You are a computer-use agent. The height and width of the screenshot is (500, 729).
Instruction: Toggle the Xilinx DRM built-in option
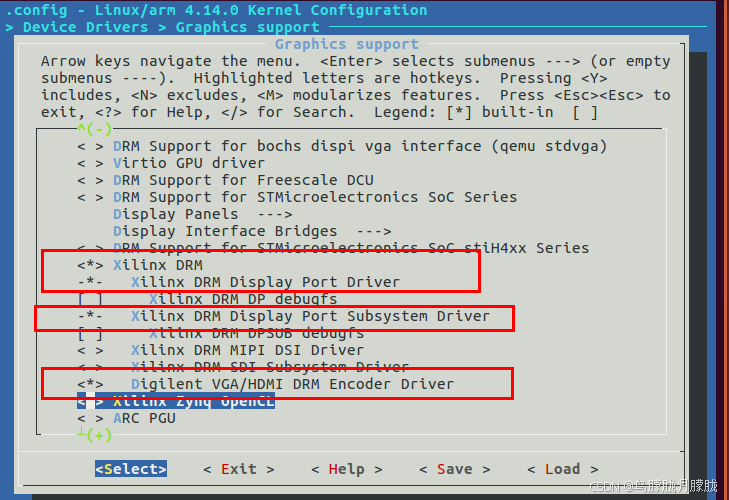point(139,265)
